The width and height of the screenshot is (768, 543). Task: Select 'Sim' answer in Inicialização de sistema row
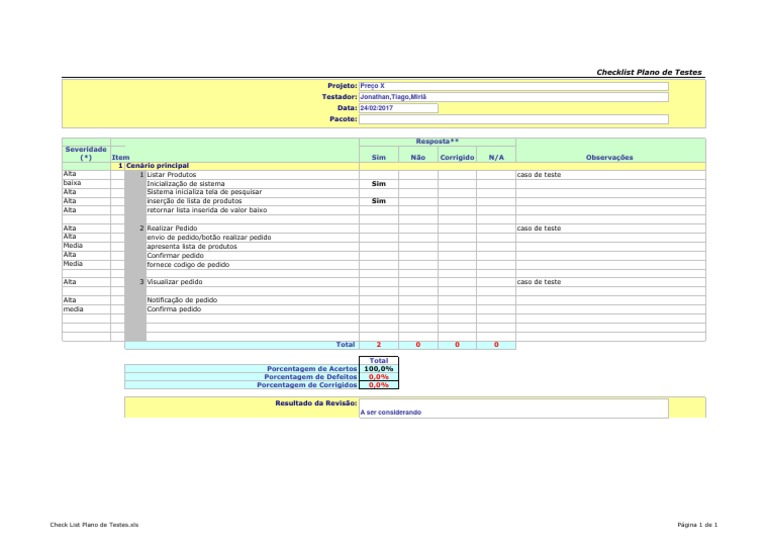379,184
